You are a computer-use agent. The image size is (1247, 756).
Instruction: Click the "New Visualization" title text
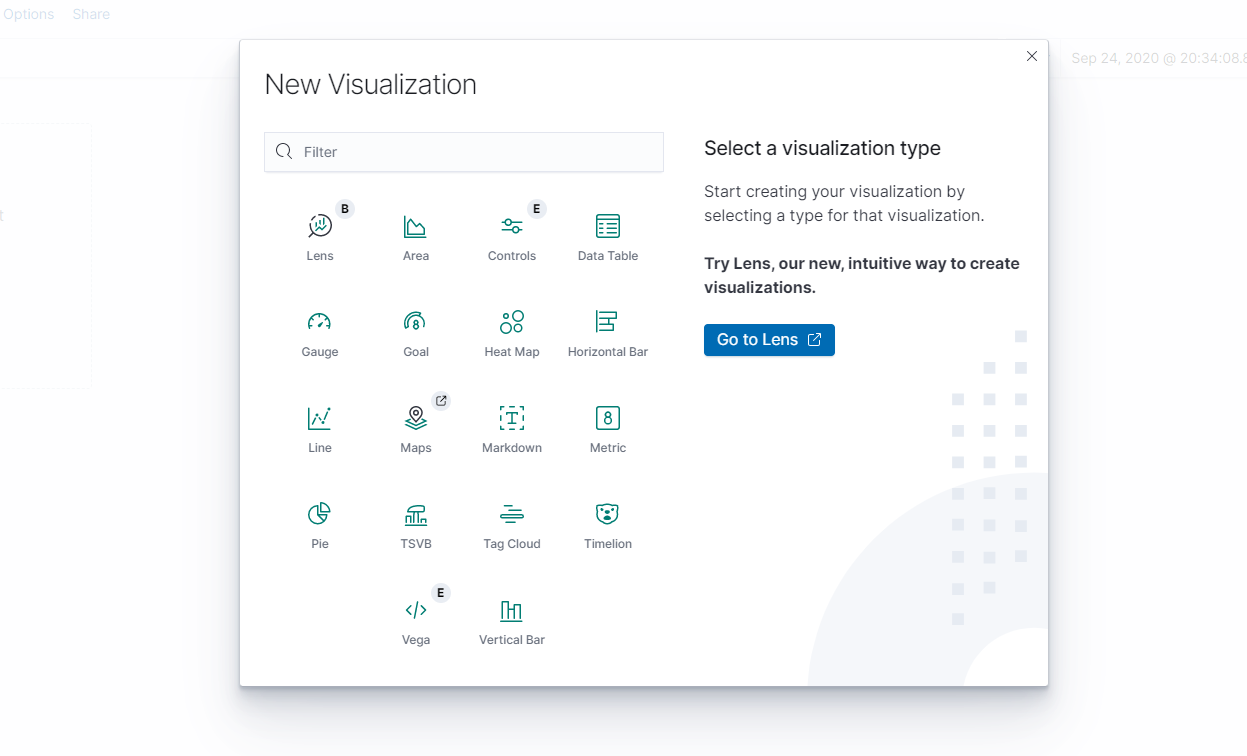[x=370, y=84]
